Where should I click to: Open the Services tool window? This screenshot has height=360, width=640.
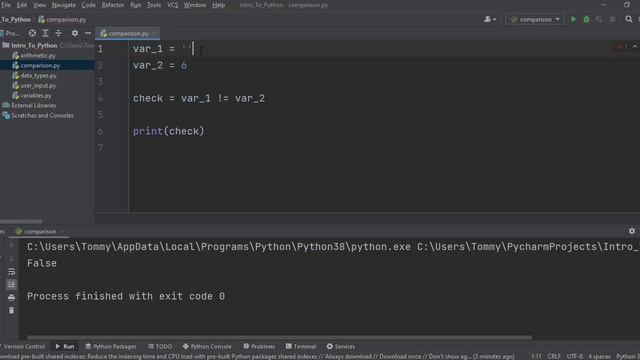pyautogui.click(x=341, y=346)
